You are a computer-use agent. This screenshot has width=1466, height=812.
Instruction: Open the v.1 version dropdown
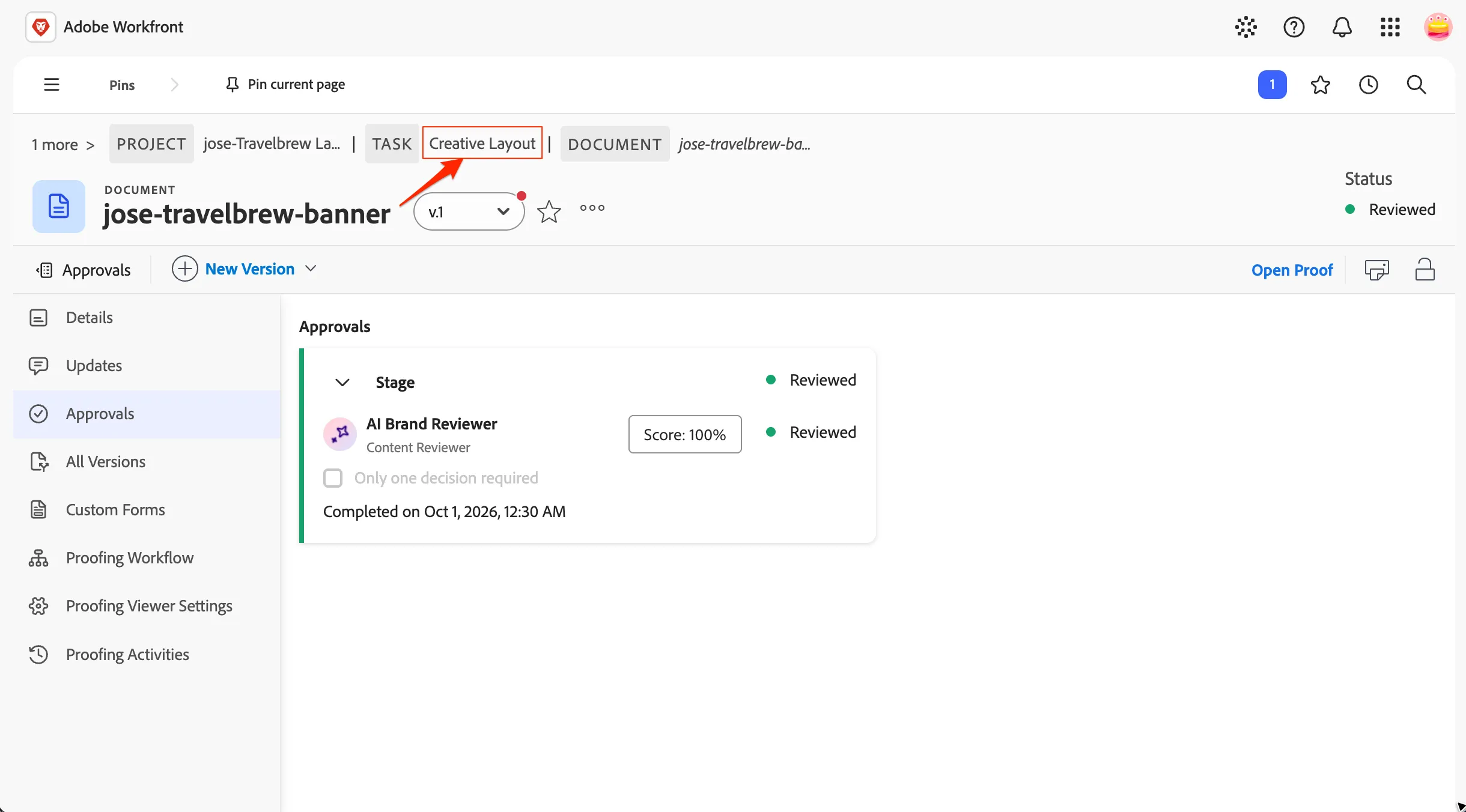pyautogui.click(x=469, y=211)
